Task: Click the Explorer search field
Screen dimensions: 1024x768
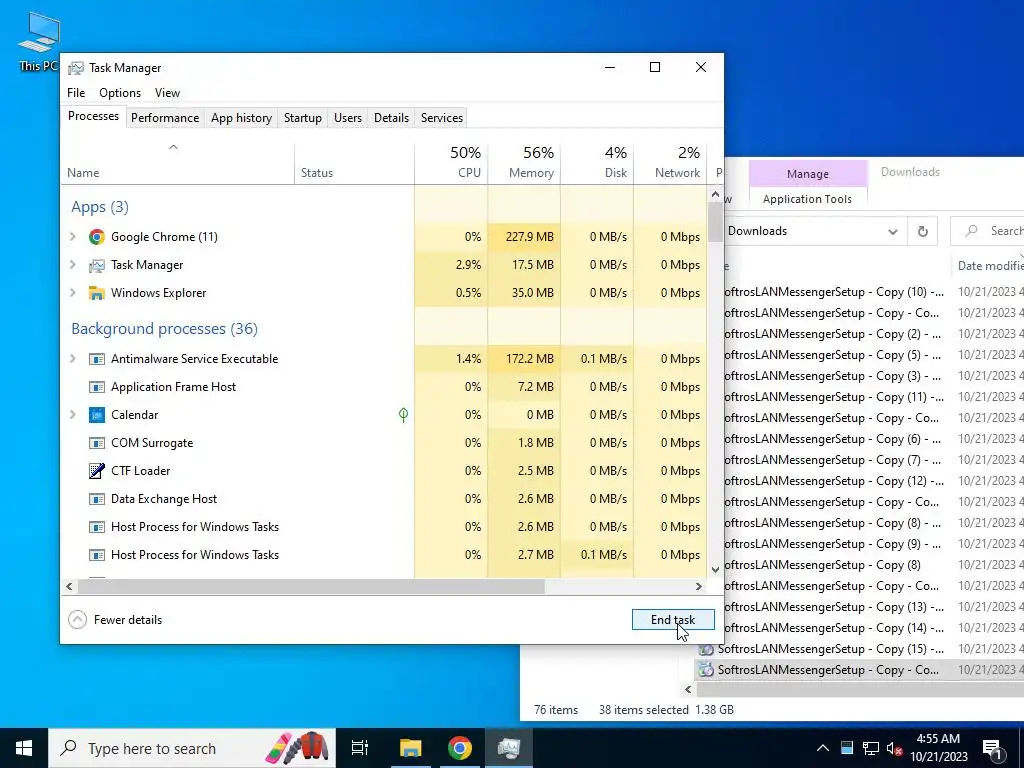Action: click(x=987, y=231)
